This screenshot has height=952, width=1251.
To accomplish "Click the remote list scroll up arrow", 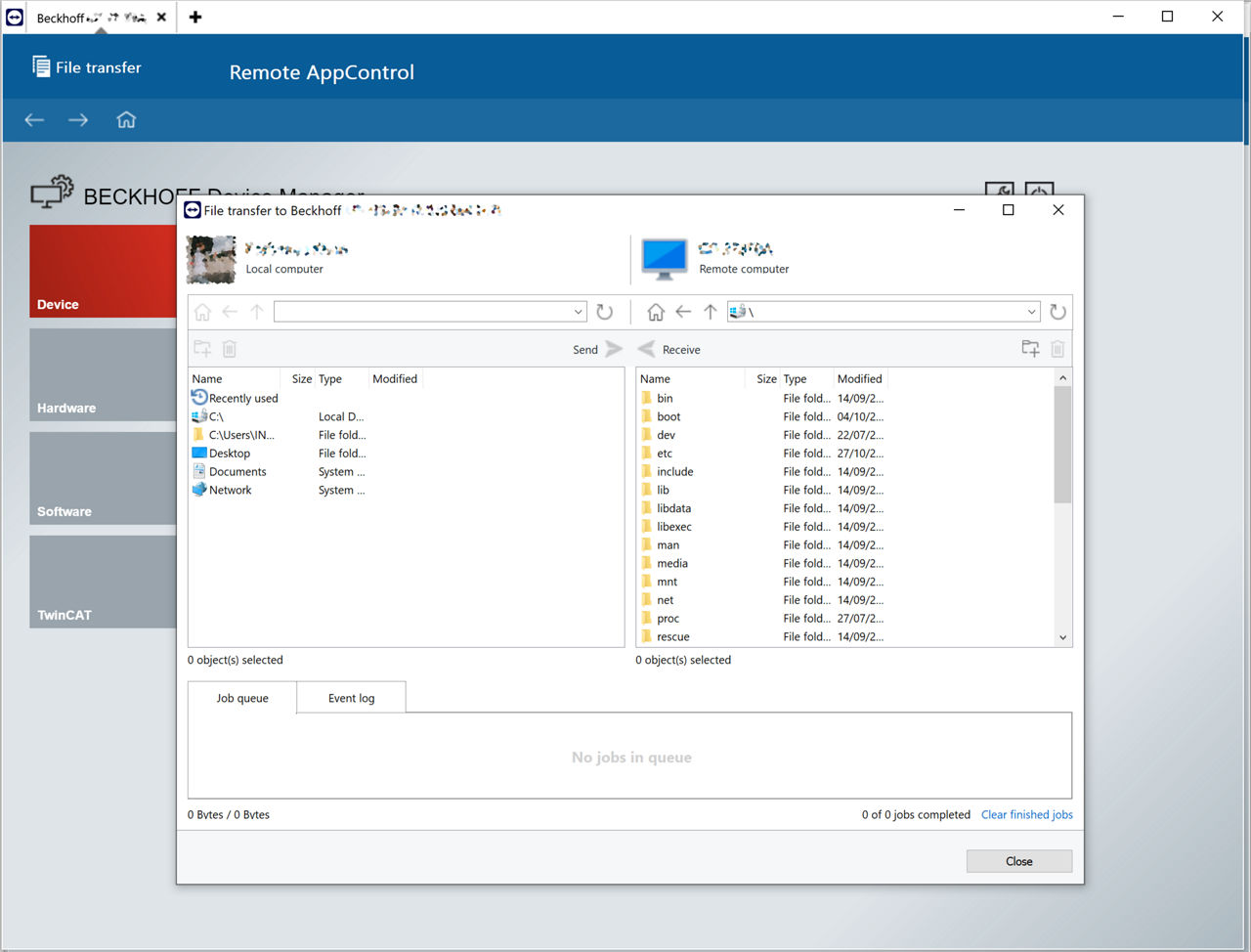I will pyautogui.click(x=1062, y=377).
